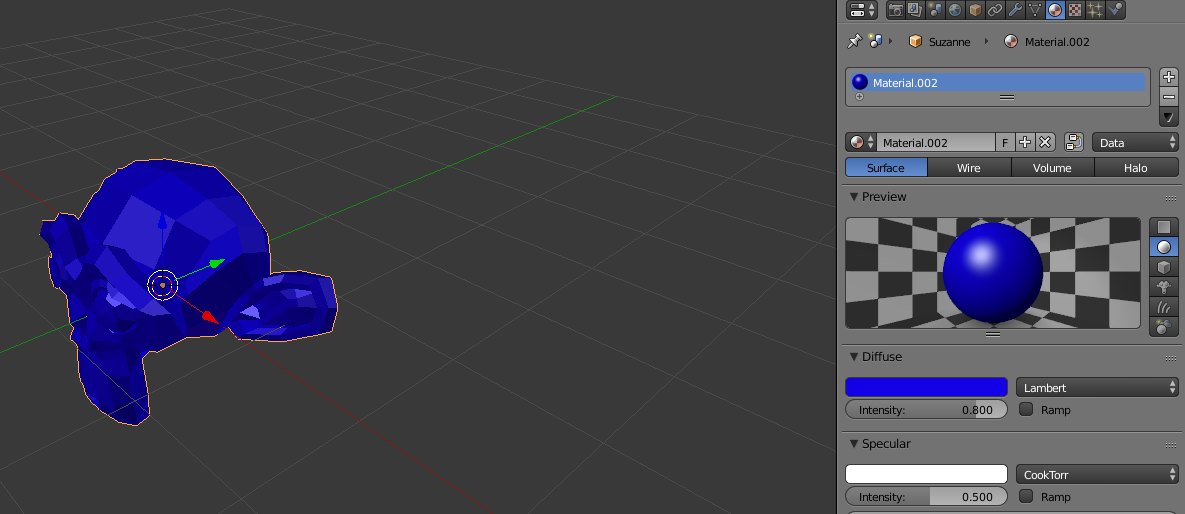Open the properties editor type selector
Viewport: 1185px width, 514px height.
862,10
